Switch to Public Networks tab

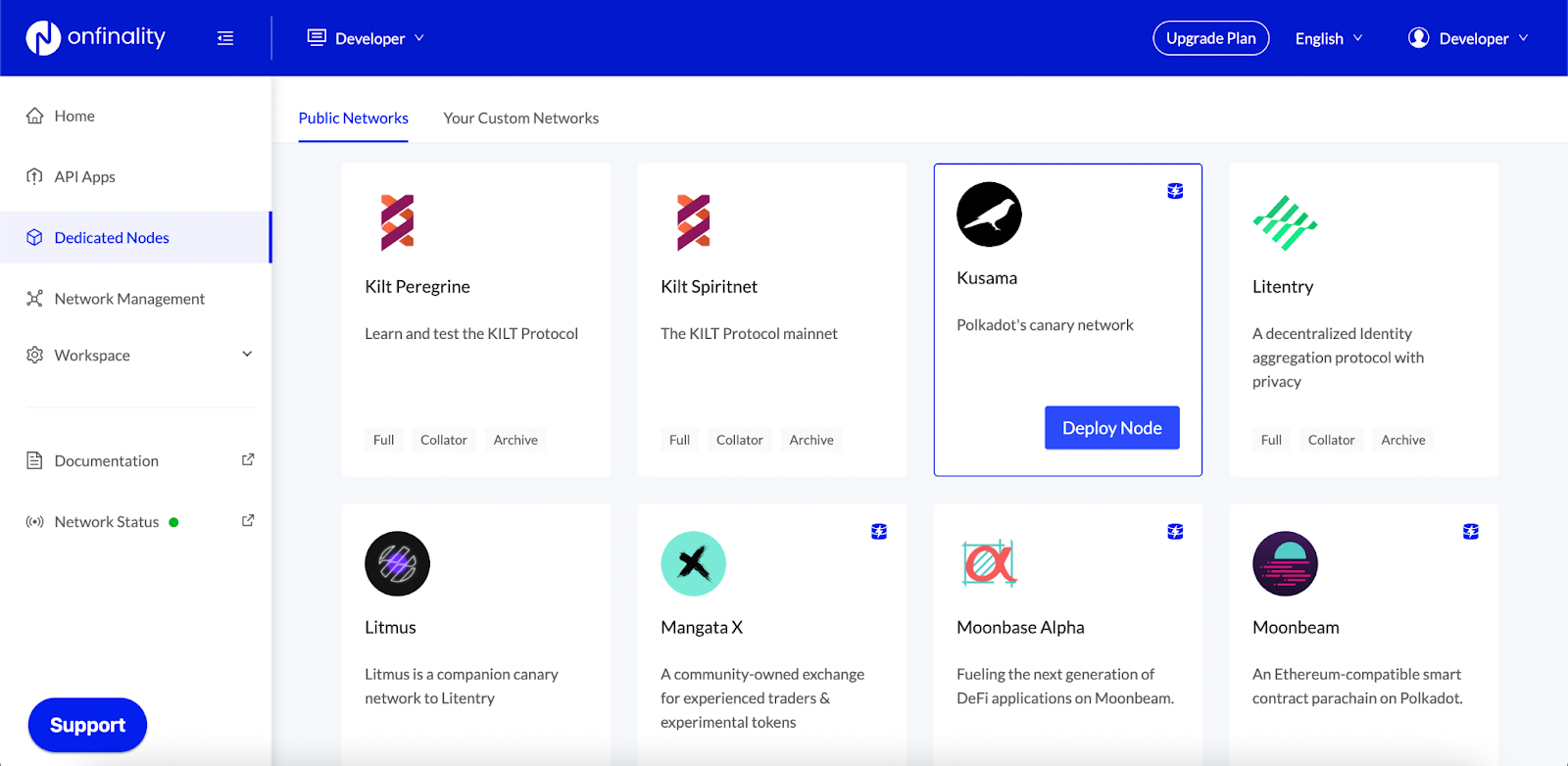pos(354,118)
